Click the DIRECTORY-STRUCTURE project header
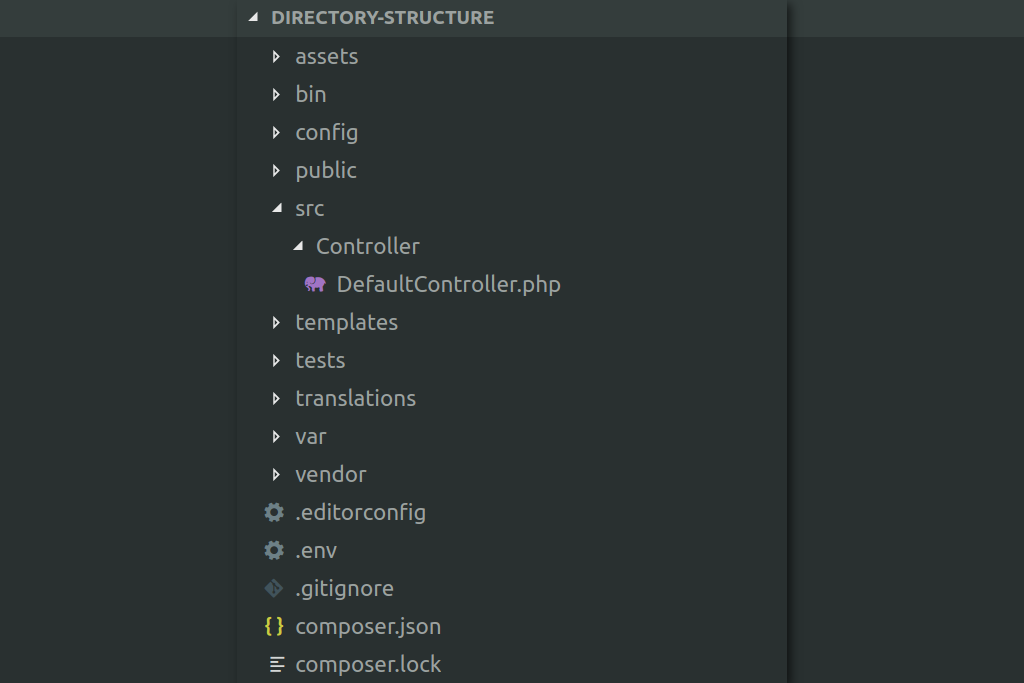1024x683 pixels. tap(383, 17)
